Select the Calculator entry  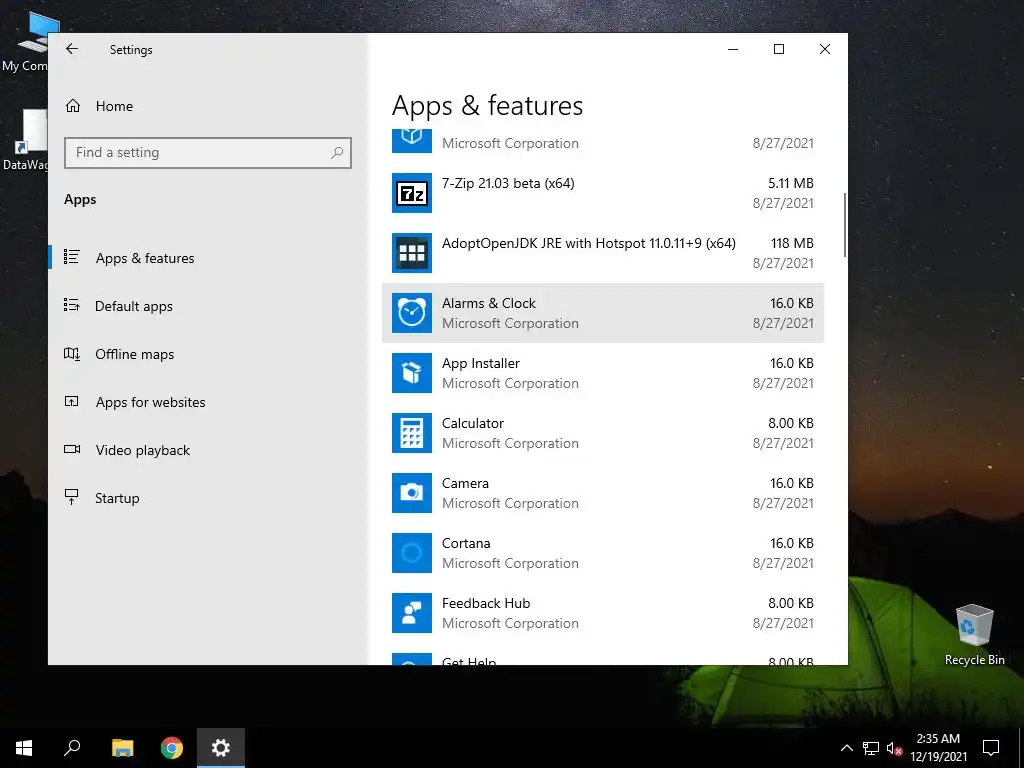[x=603, y=433]
